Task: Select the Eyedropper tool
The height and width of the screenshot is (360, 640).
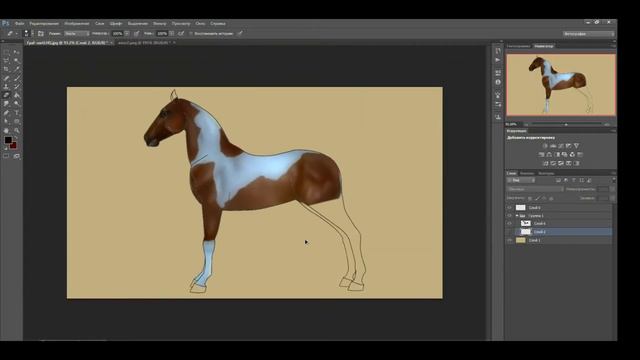Action: pyautogui.click(x=16, y=69)
